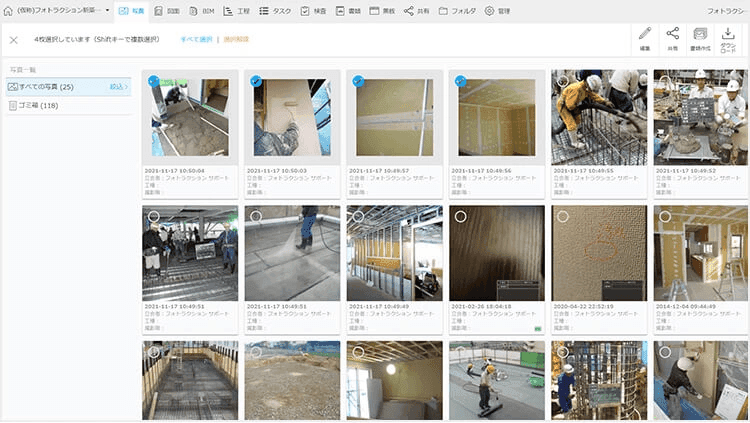Open the worker on floor with green sheets thumbnail

497,380
